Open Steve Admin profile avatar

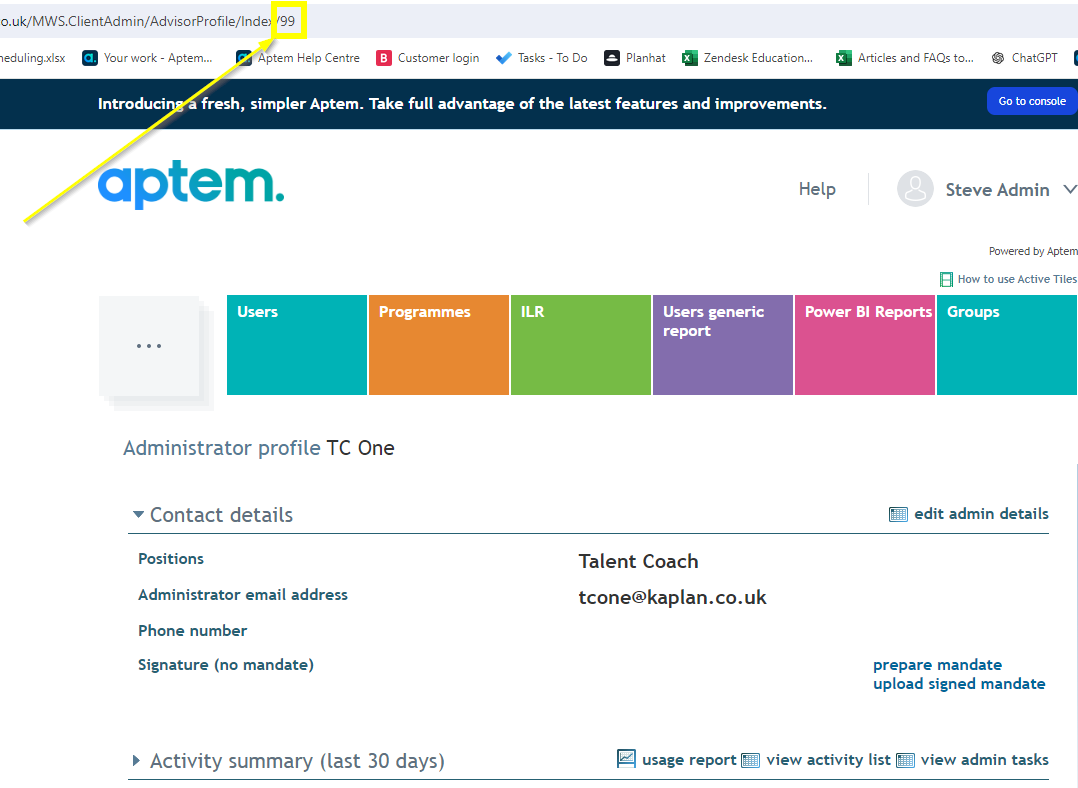click(x=915, y=188)
